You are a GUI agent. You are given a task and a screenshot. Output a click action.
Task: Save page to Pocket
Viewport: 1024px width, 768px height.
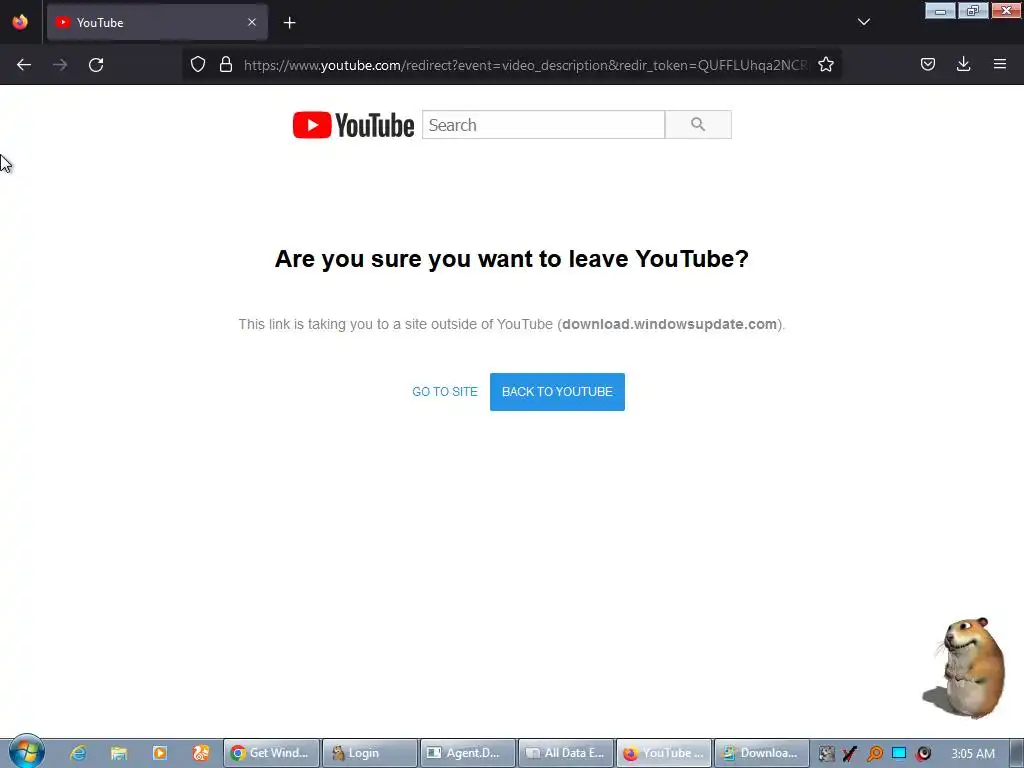927,64
